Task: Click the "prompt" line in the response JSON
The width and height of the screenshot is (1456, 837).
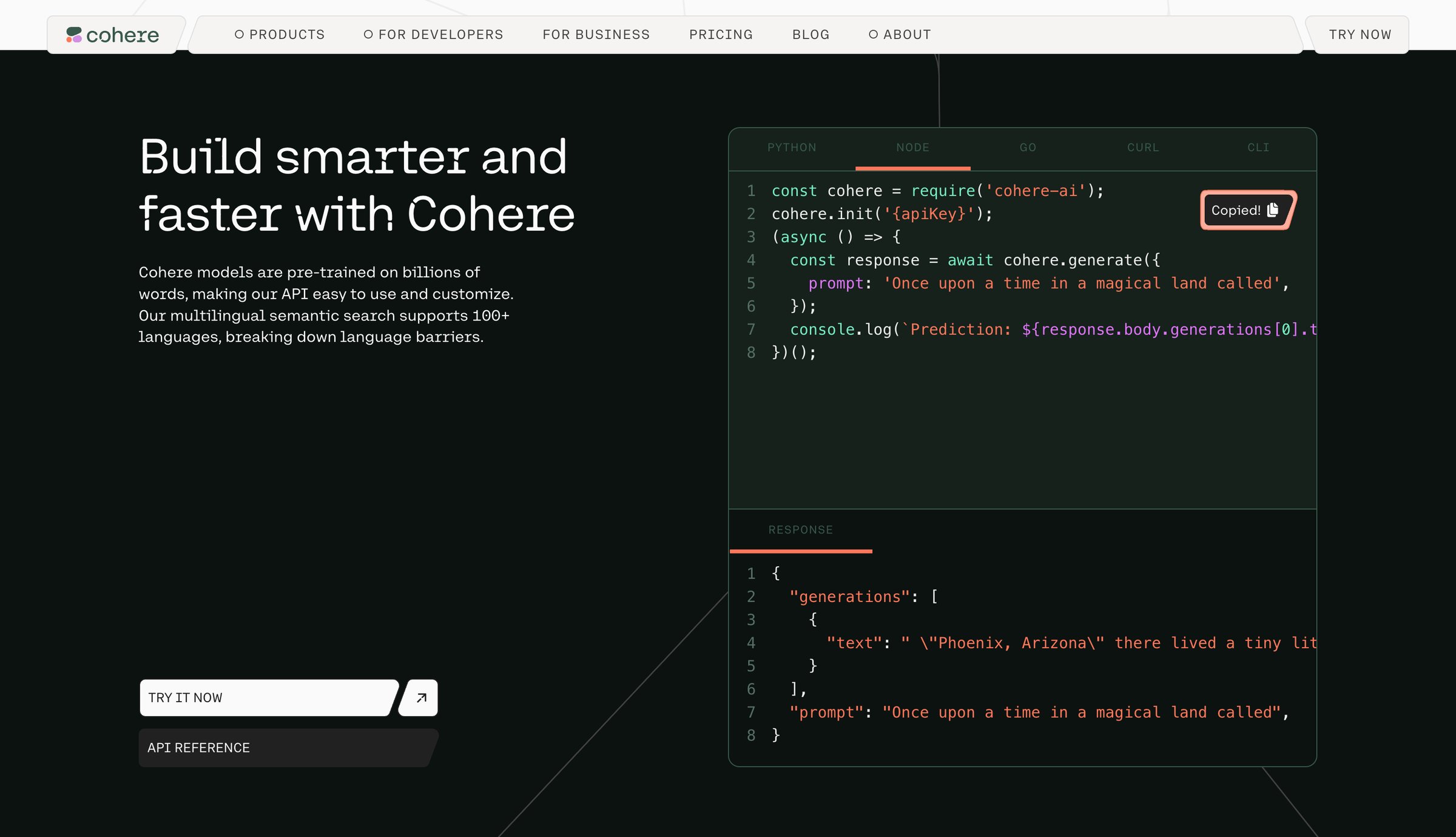Action: point(1039,712)
